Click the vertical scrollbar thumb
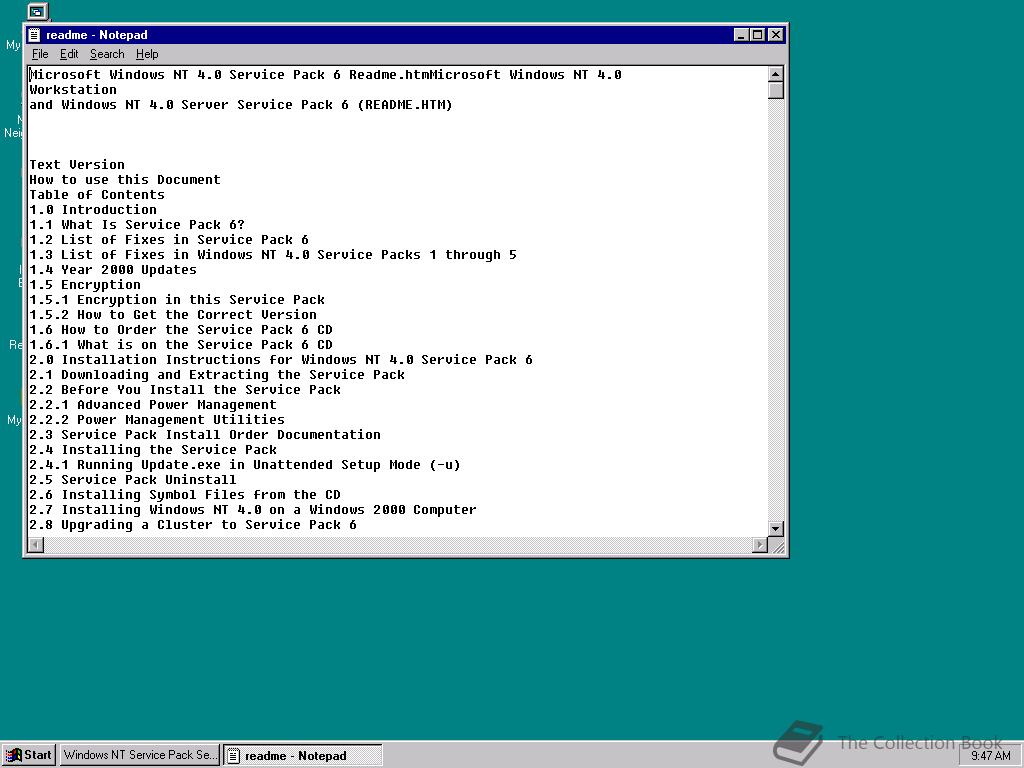1024x768 pixels. [774, 88]
